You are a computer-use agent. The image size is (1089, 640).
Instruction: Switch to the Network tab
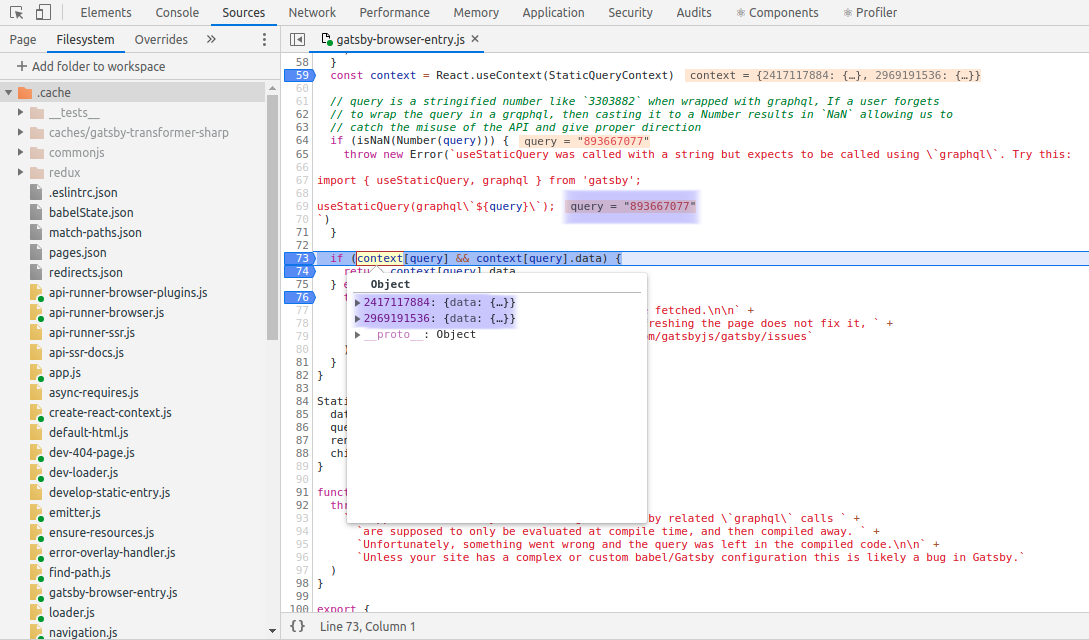pyautogui.click(x=312, y=13)
